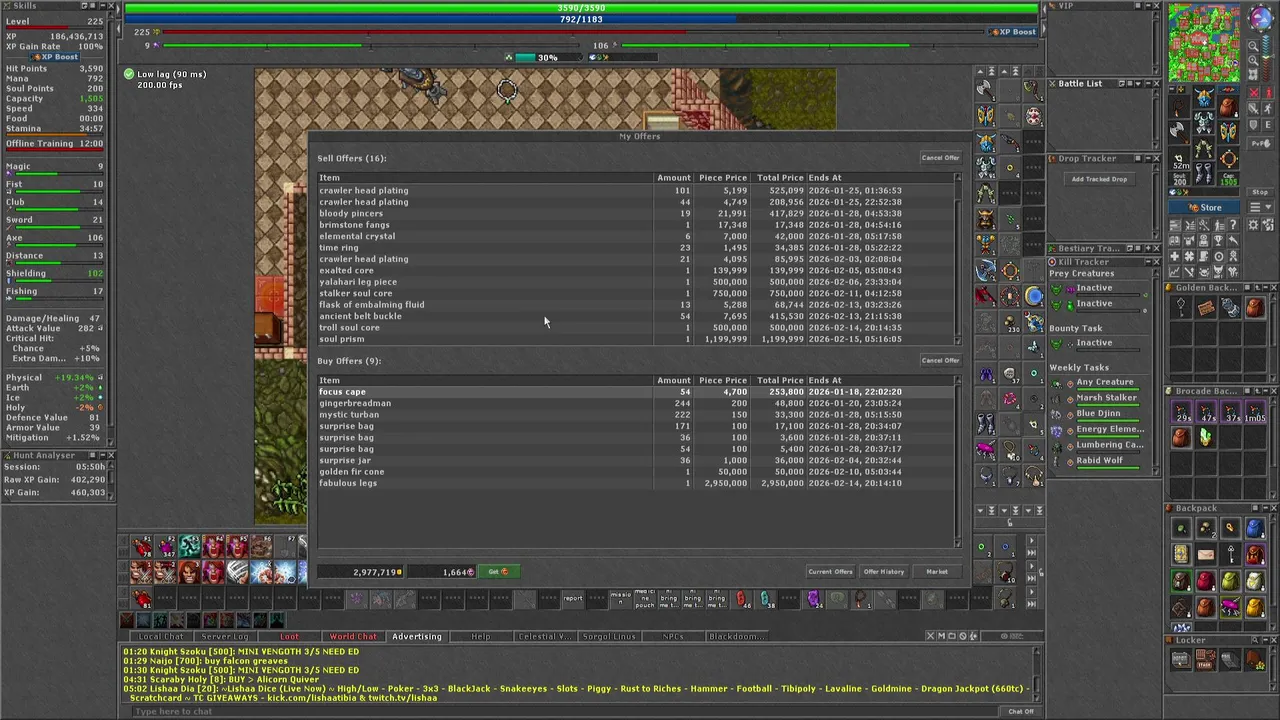Select the axe weapon slot
Screen dimensions: 1280x720
1179,132
